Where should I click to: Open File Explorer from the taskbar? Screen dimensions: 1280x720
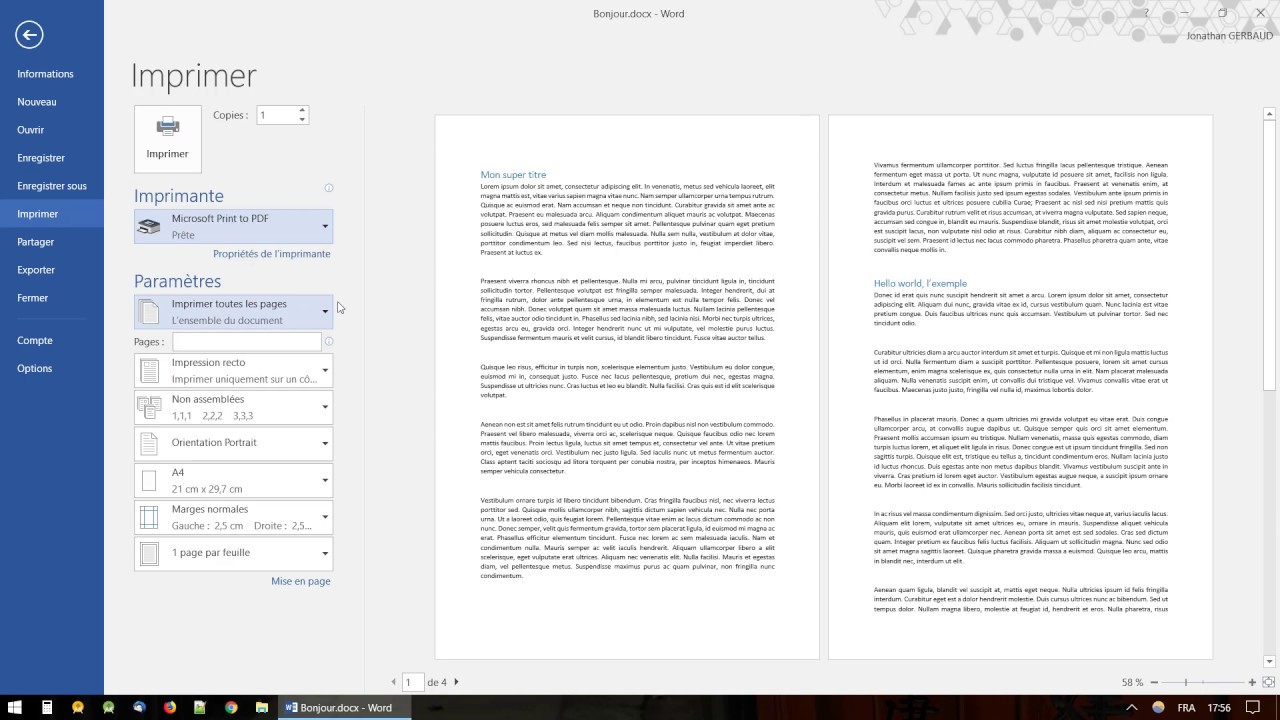click(x=262, y=707)
